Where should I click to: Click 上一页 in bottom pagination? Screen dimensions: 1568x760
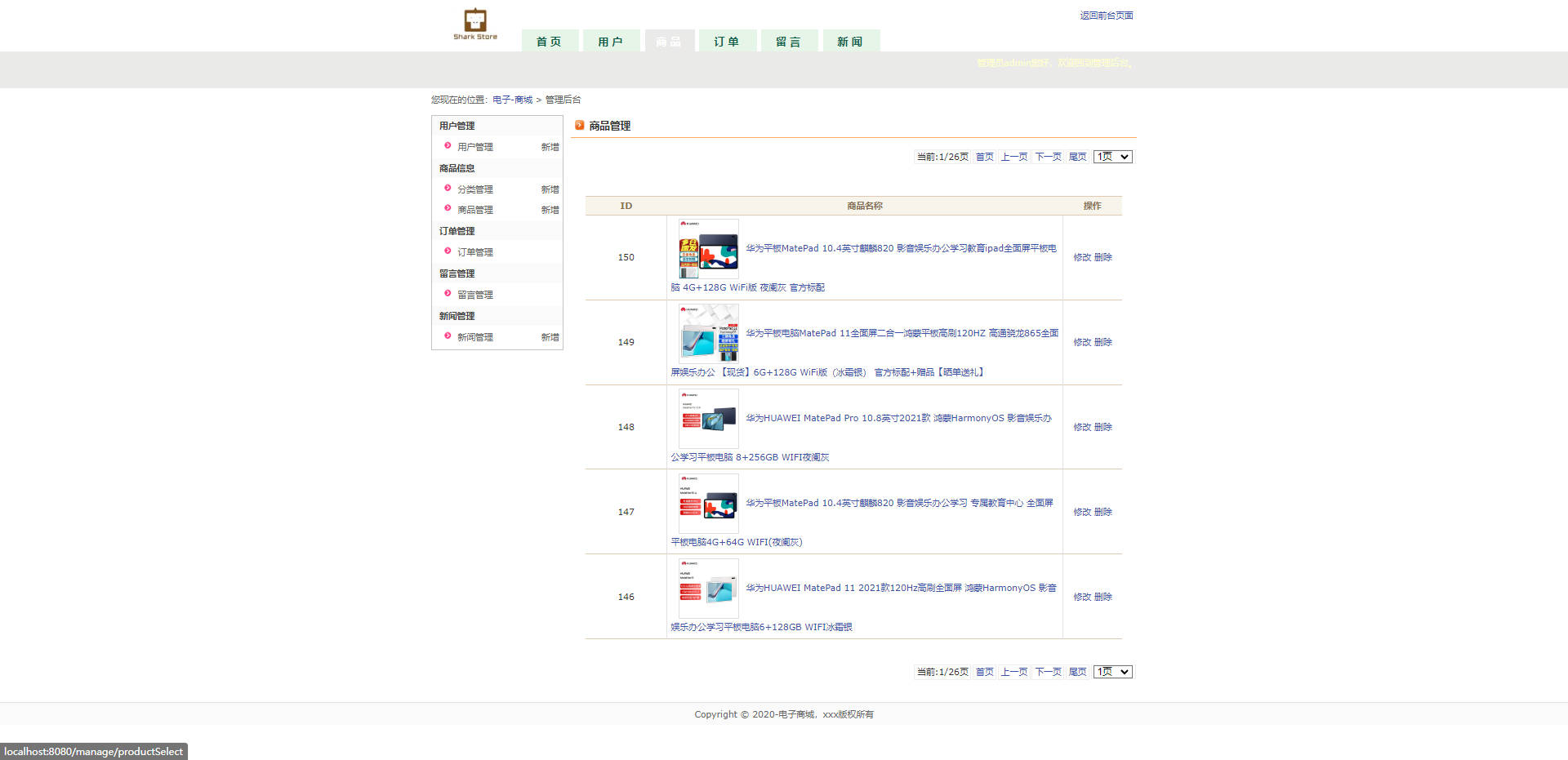[x=1014, y=672]
